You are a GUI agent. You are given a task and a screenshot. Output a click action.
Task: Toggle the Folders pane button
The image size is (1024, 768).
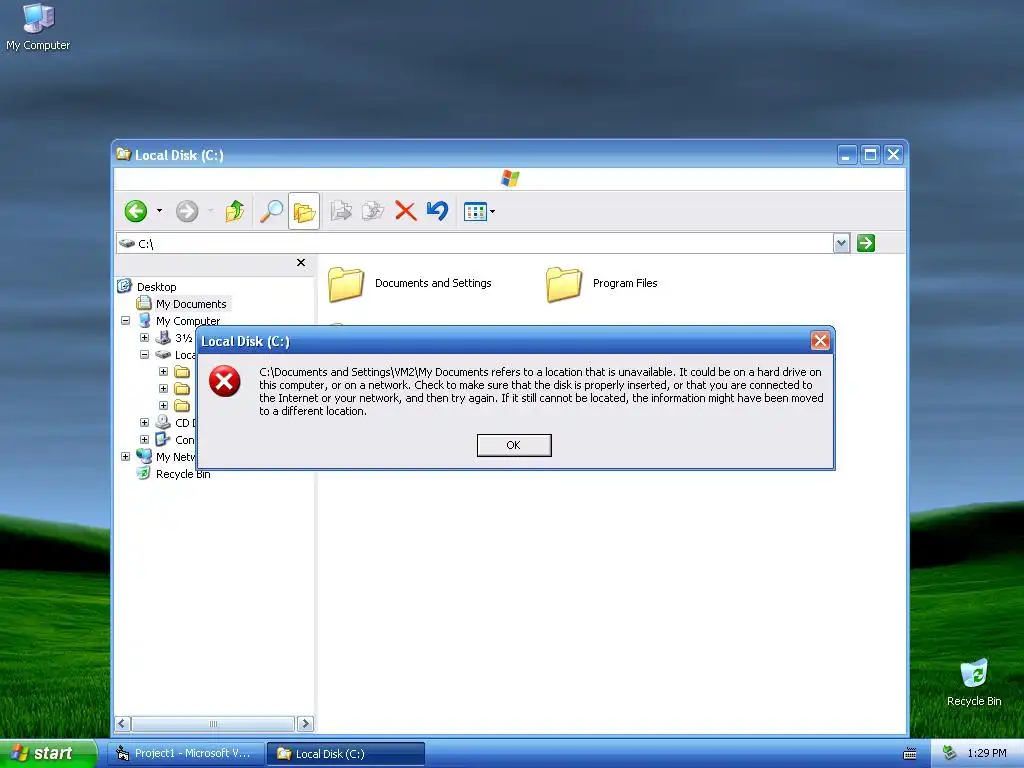point(304,211)
